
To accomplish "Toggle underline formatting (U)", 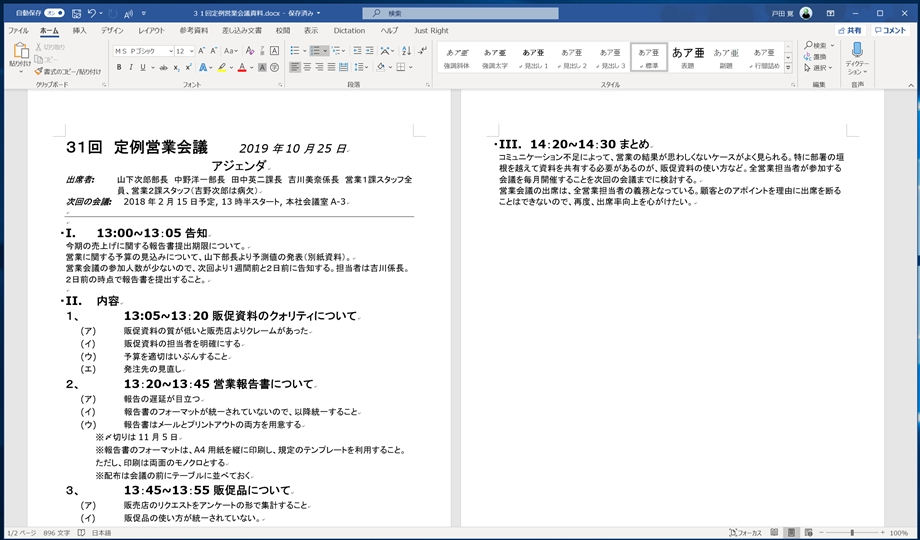I will pos(143,68).
